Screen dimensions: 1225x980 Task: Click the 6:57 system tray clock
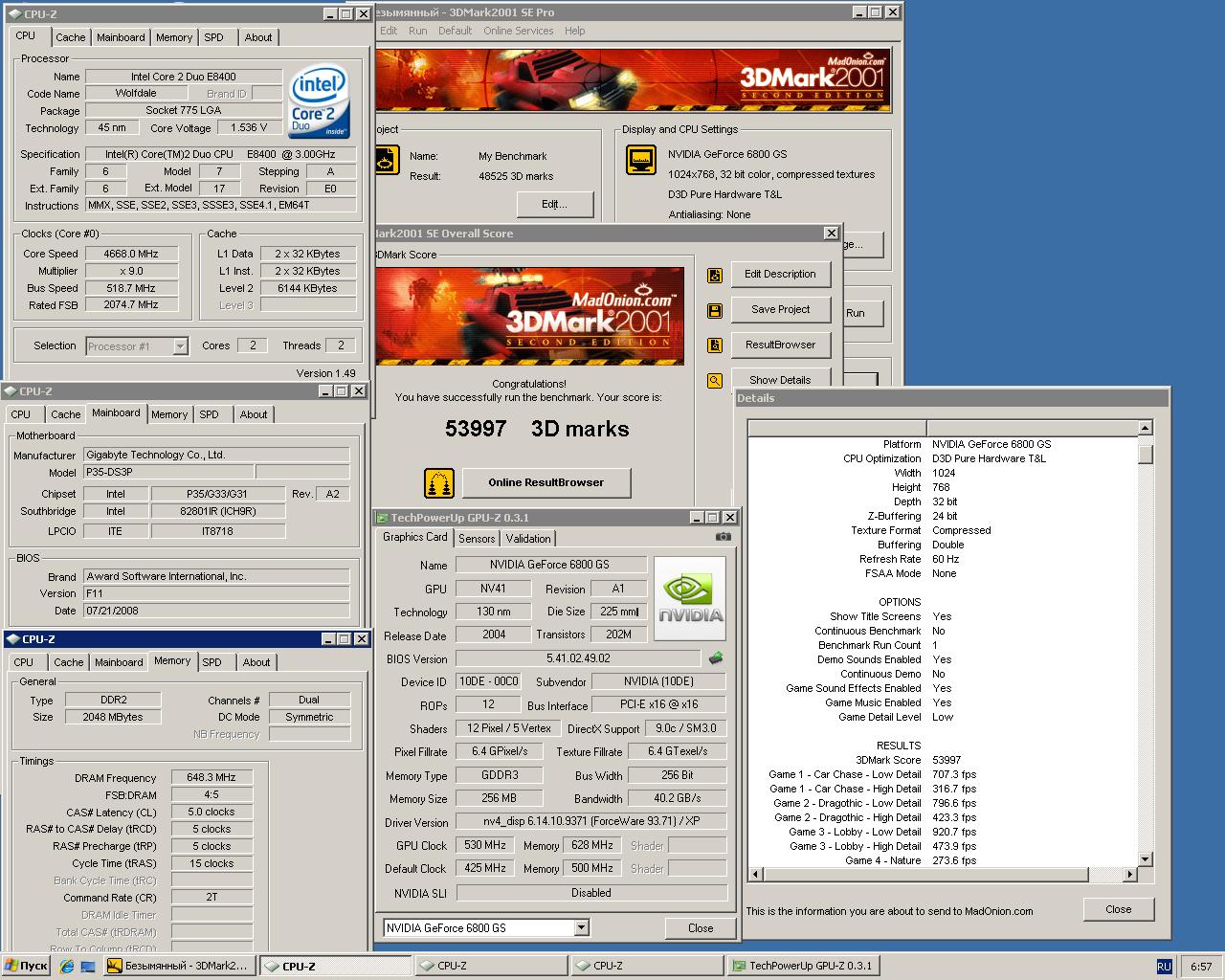tap(1201, 967)
